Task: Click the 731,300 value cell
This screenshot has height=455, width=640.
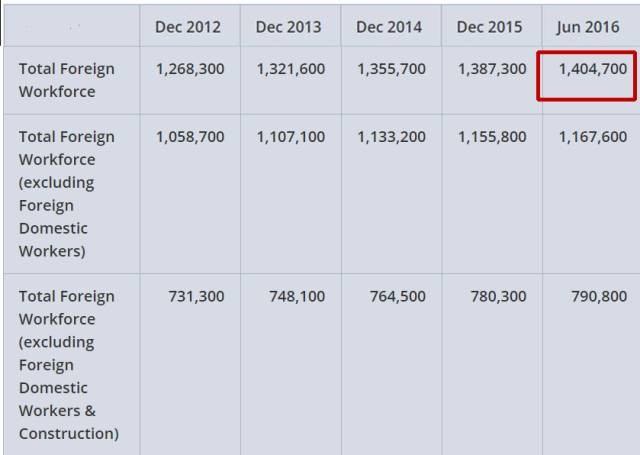Action: click(x=198, y=296)
